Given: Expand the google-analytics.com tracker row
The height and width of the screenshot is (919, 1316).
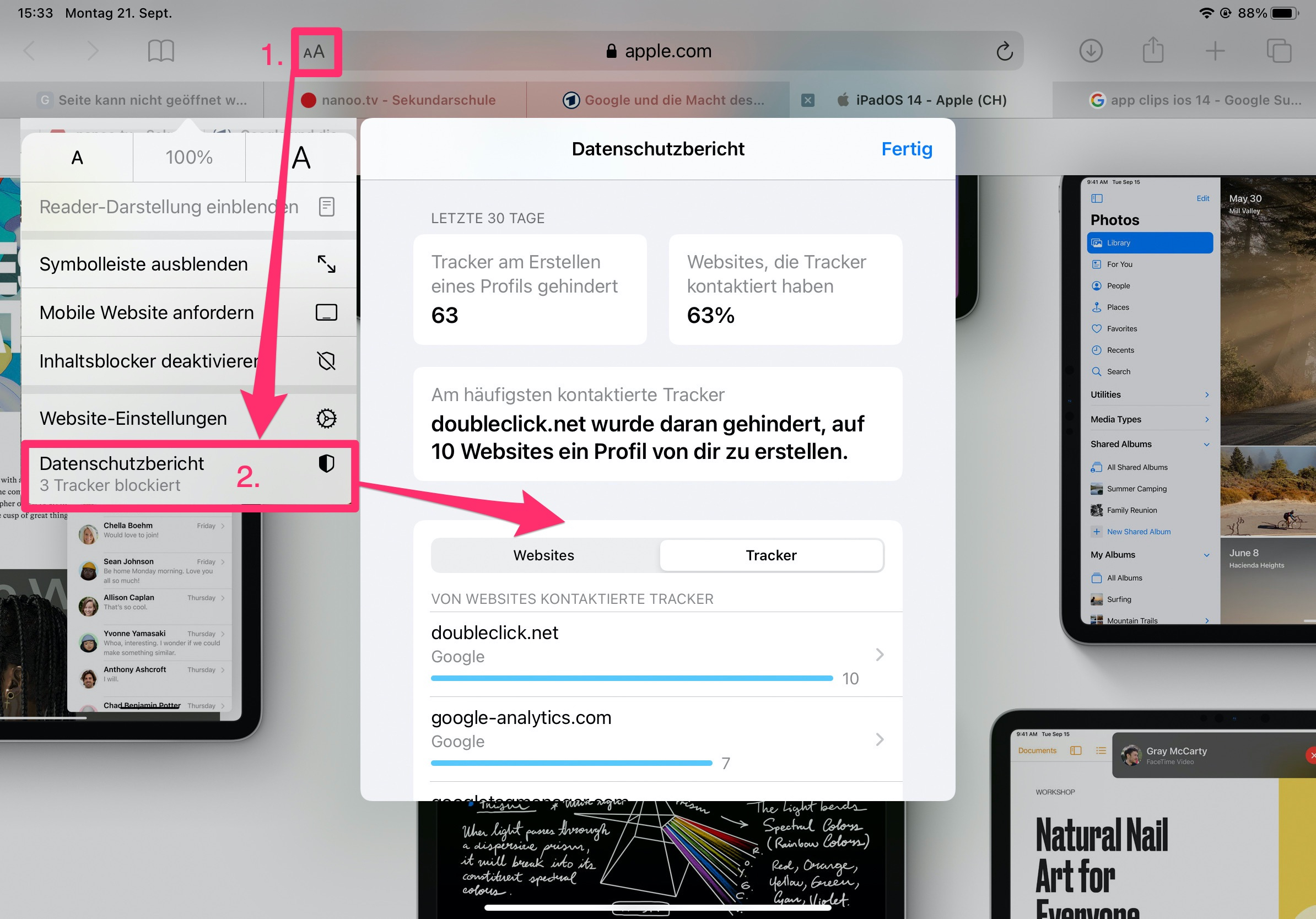Looking at the screenshot, I should tap(657, 739).
